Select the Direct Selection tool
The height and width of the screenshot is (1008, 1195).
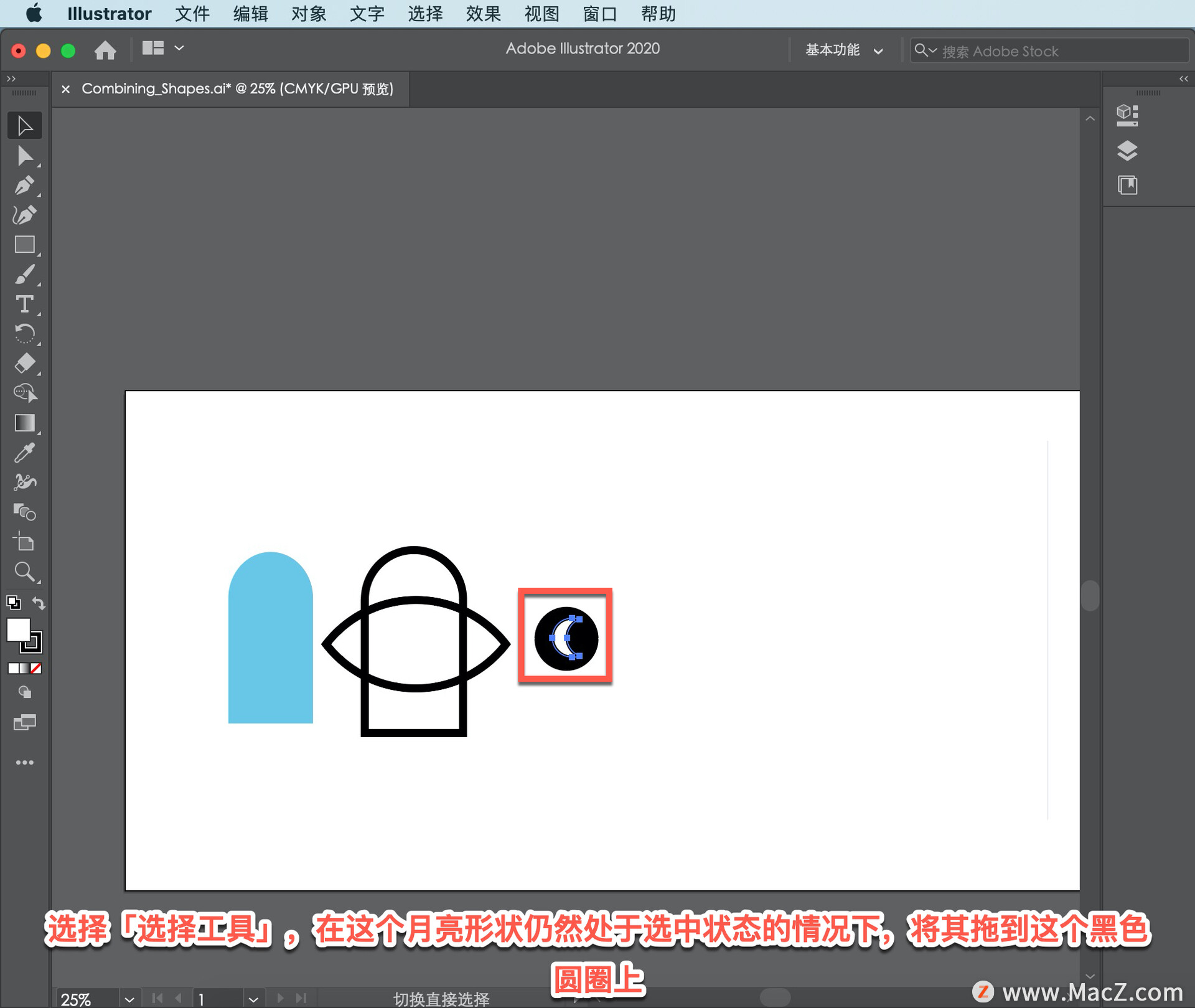click(x=24, y=156)
